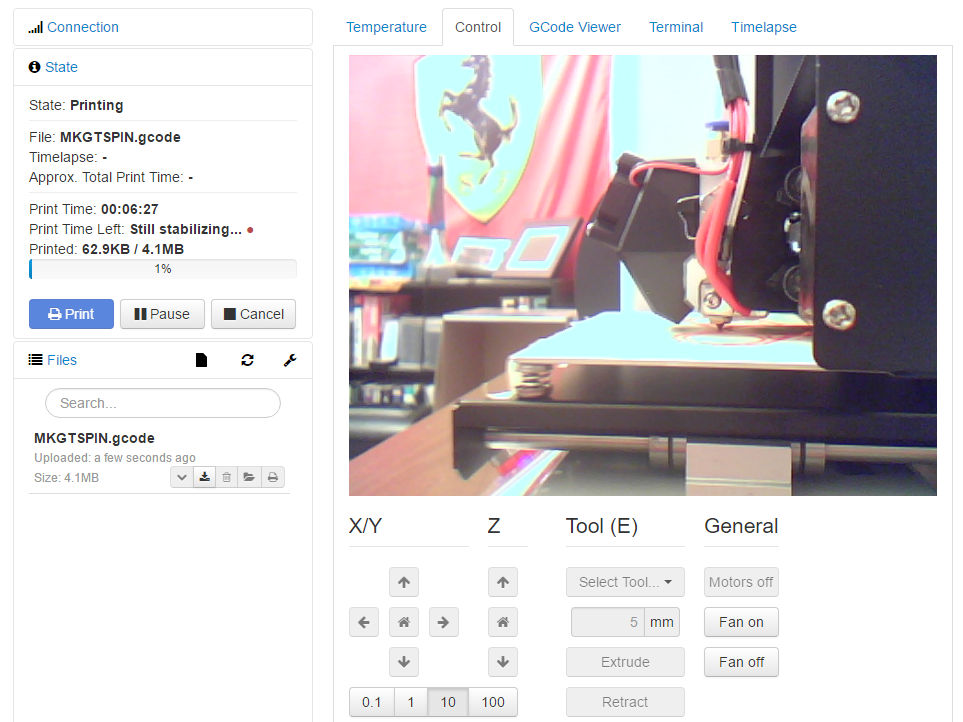The width and height of the screenshot is (963, 722).
Task: Set jog step size to 100
Action: 493,702
